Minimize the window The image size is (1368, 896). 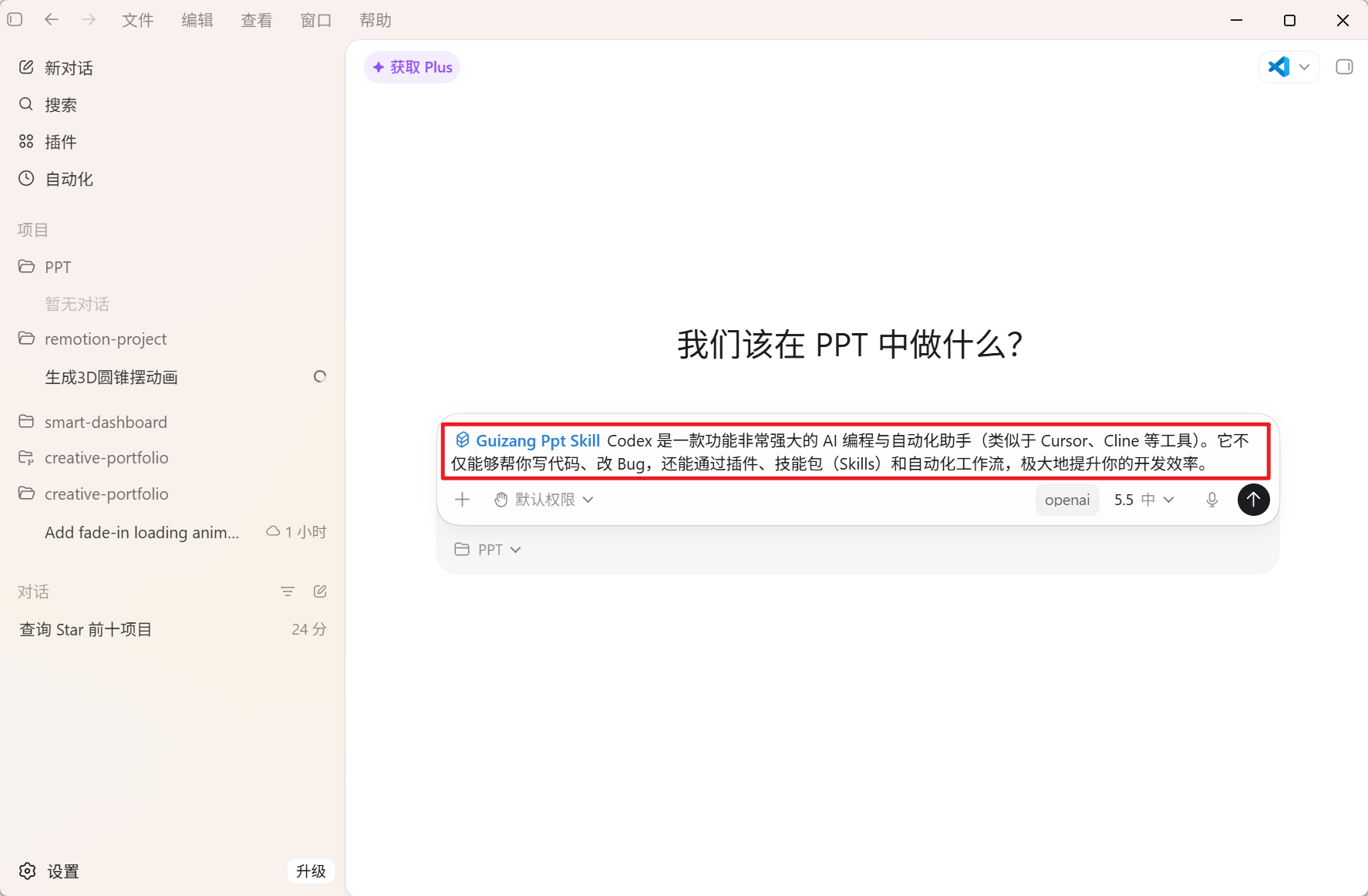tap(1237, 20)
